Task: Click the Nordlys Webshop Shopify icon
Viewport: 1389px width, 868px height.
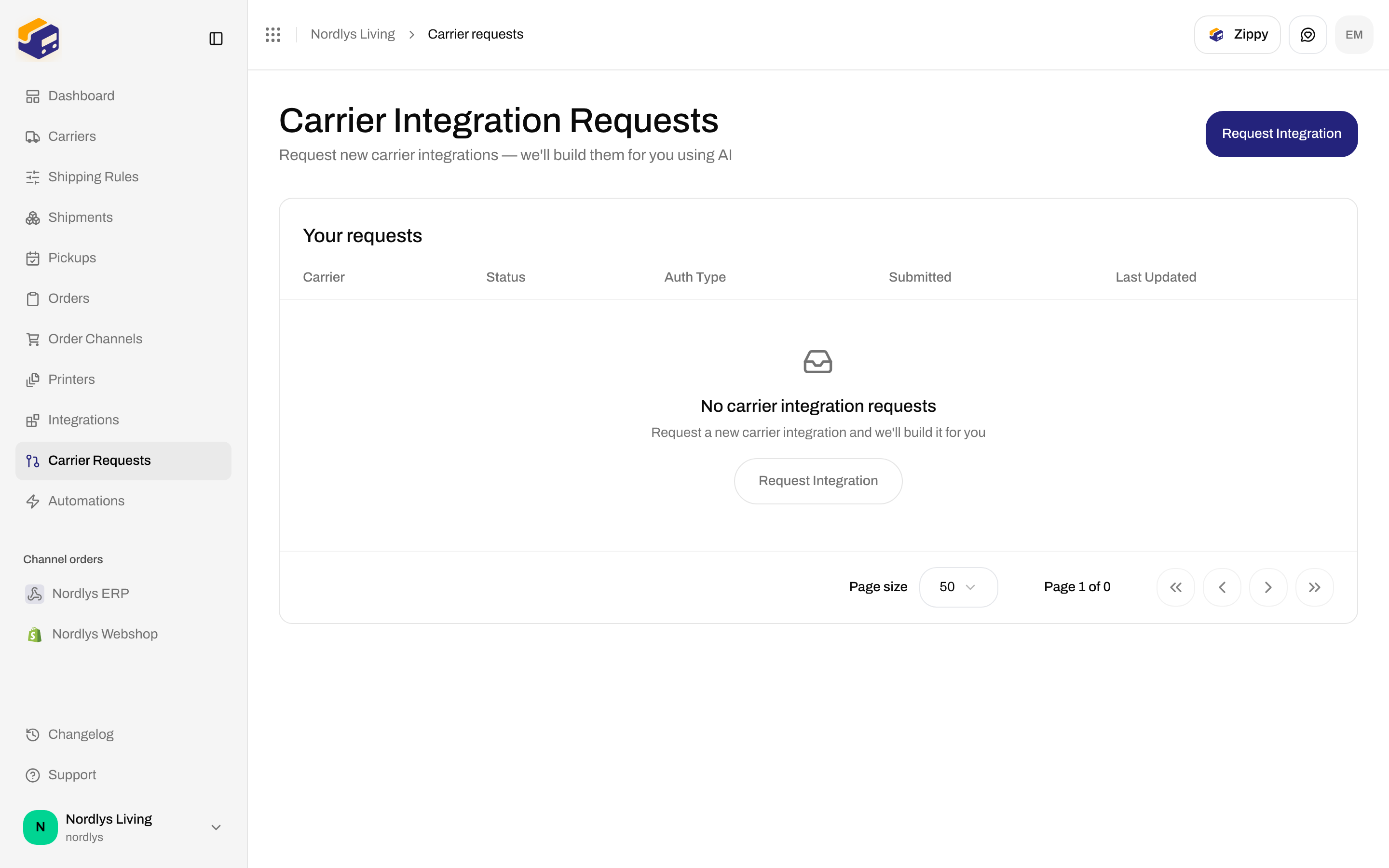Action: click(34, 634)
